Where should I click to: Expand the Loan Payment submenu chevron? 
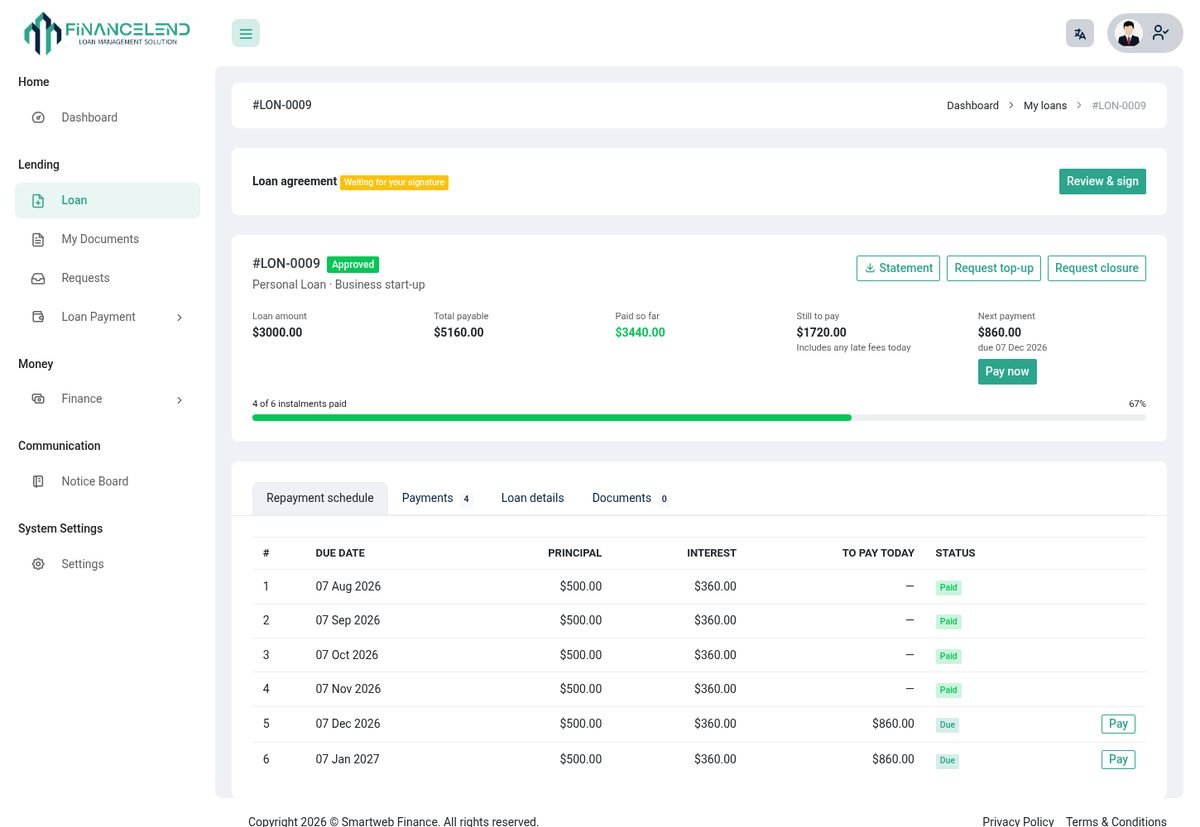click(179, 317)
